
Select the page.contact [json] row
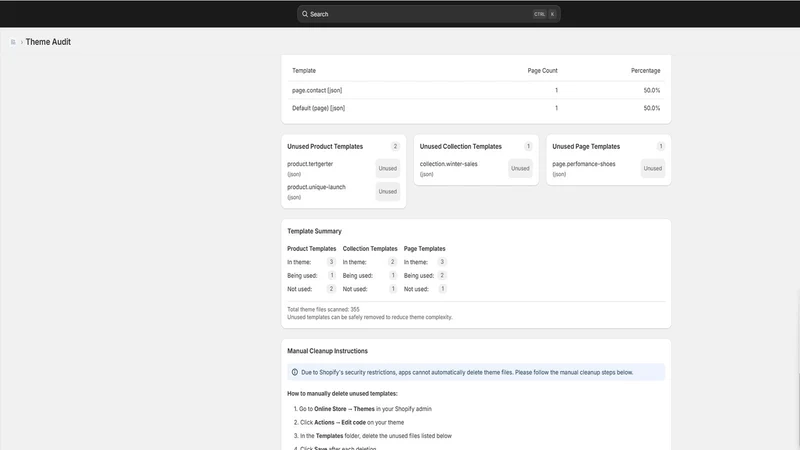tap(476, 90)
